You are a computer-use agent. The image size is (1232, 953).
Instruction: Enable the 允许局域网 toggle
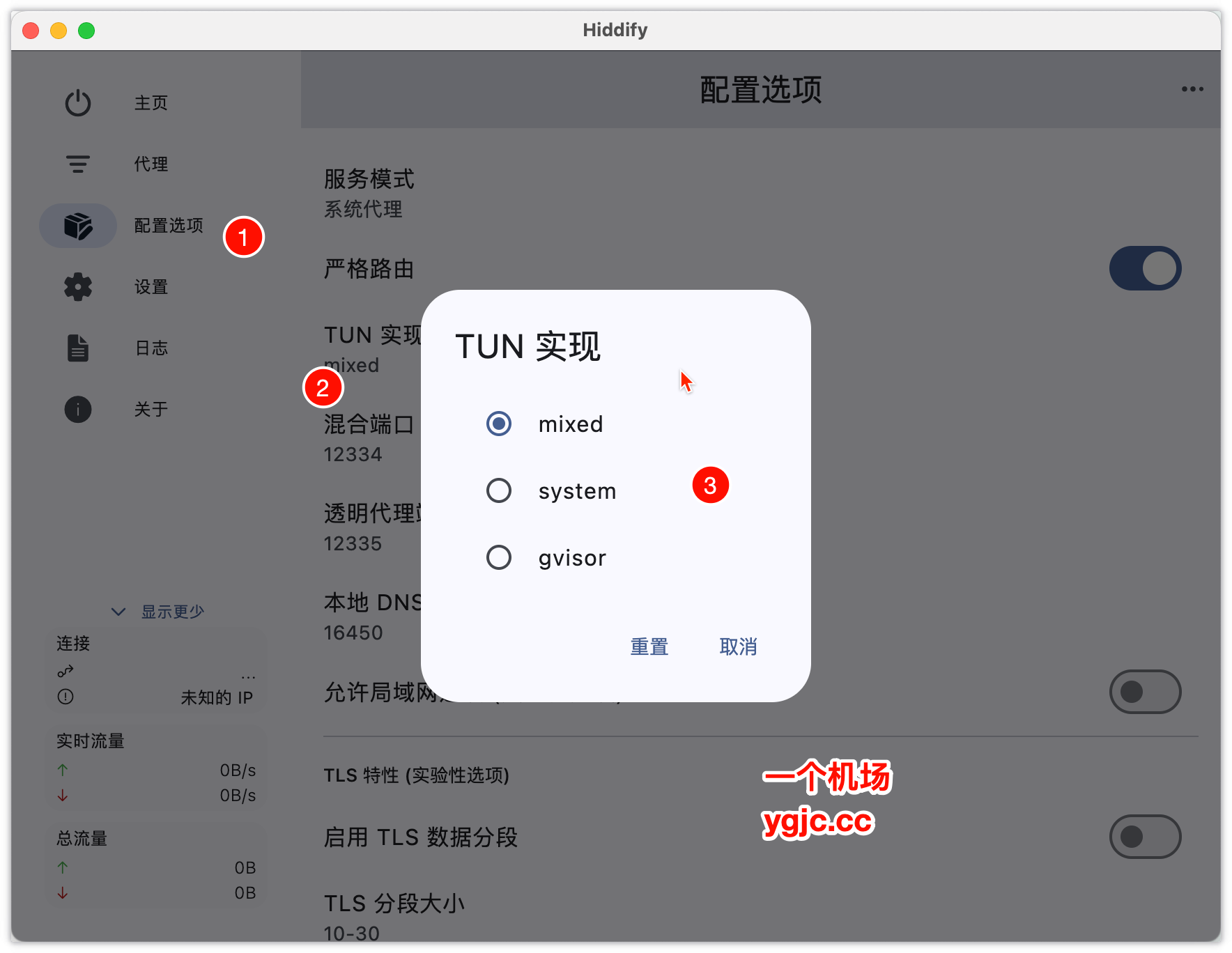pyautogui.click(x=1145, y=691)
